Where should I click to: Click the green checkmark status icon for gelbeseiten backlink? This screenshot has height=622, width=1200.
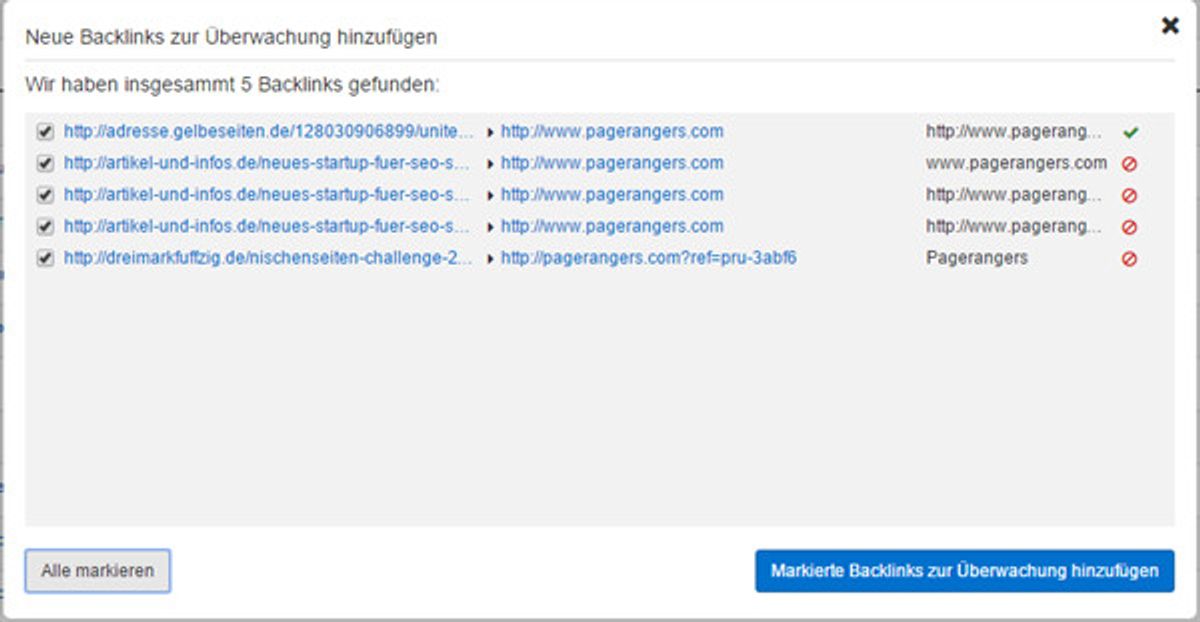(1130, 132)
